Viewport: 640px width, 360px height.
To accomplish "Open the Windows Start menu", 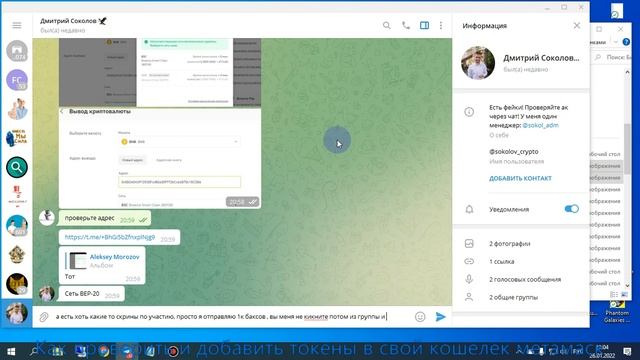I will click(11, 351).
